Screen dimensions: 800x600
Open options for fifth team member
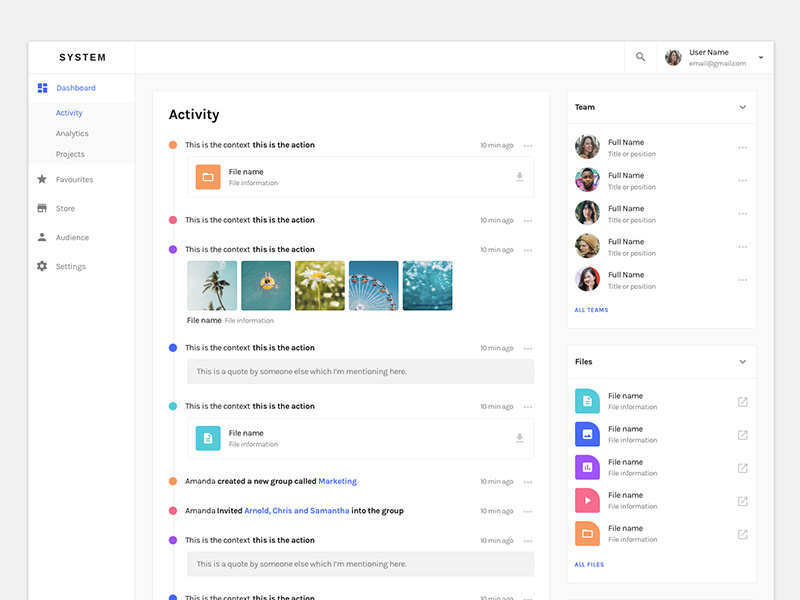(x=743, y=280)
